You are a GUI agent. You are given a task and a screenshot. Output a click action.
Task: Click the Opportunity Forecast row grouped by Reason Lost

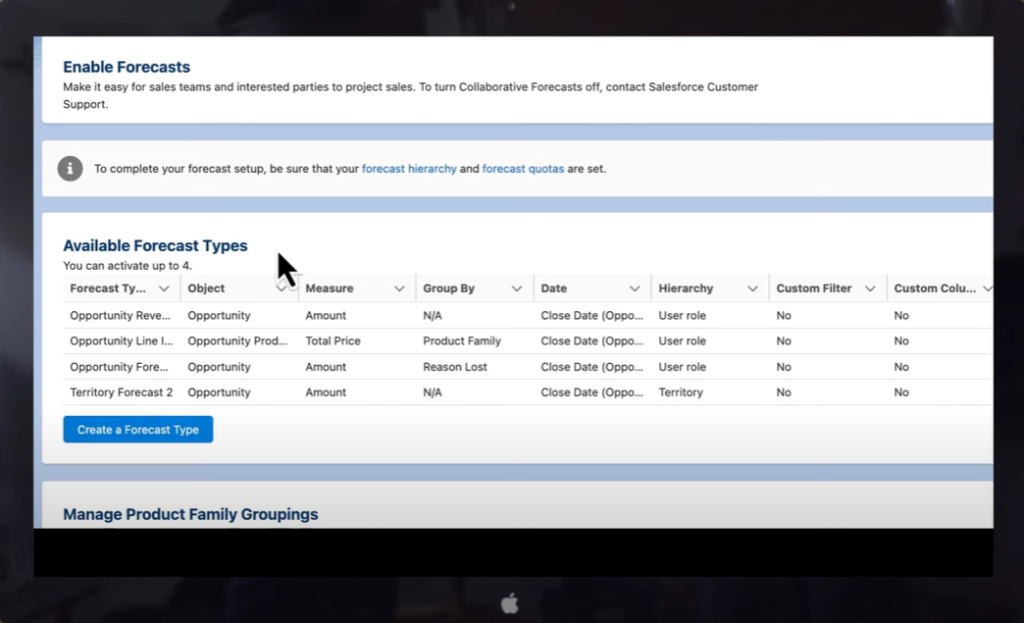pos(120,366)
